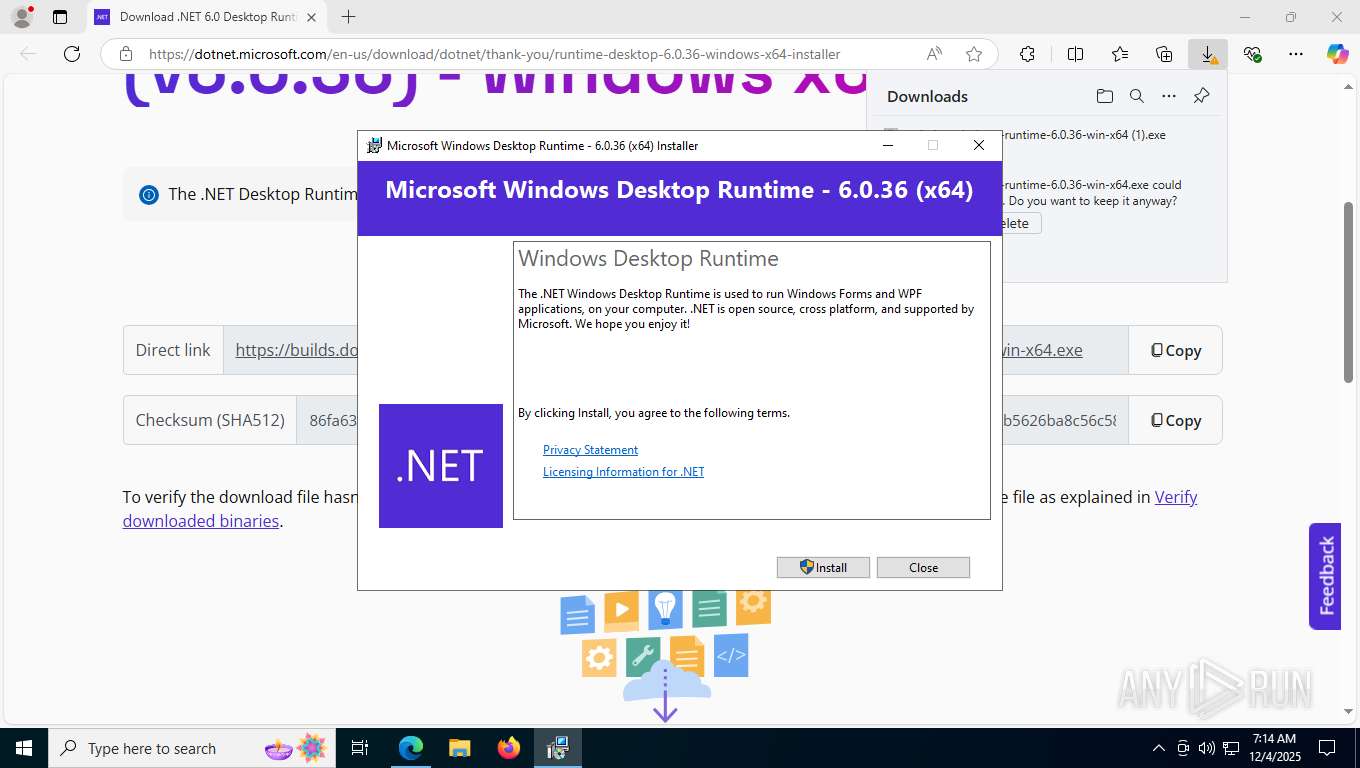Click the taskbar search box
Image resolution: width=1360 pixels, height=768 pixels.
coord(190,748)
